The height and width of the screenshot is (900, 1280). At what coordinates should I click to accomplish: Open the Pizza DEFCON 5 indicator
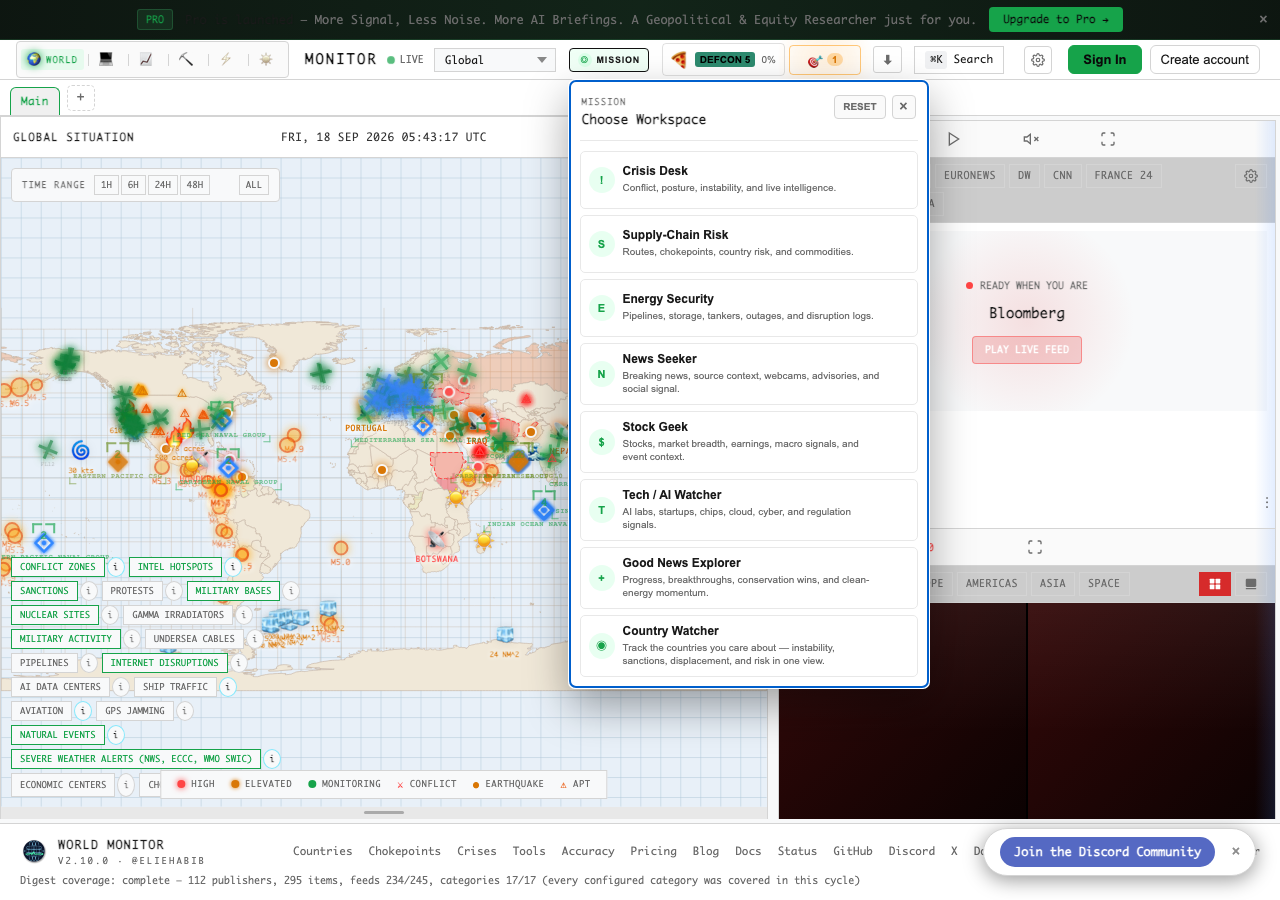(x=723, y=60)
